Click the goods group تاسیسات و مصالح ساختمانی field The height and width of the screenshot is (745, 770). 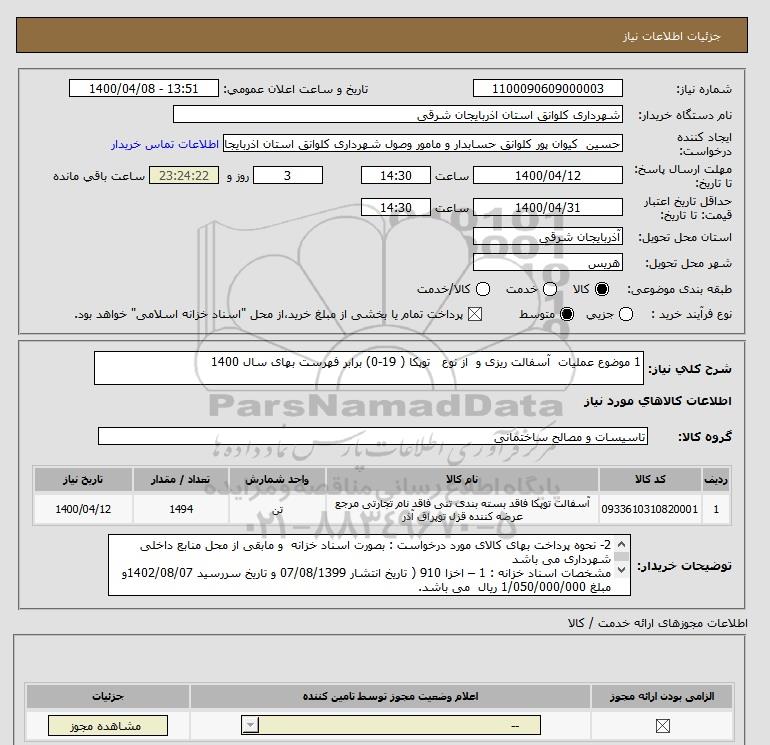(x=373, y=436)
